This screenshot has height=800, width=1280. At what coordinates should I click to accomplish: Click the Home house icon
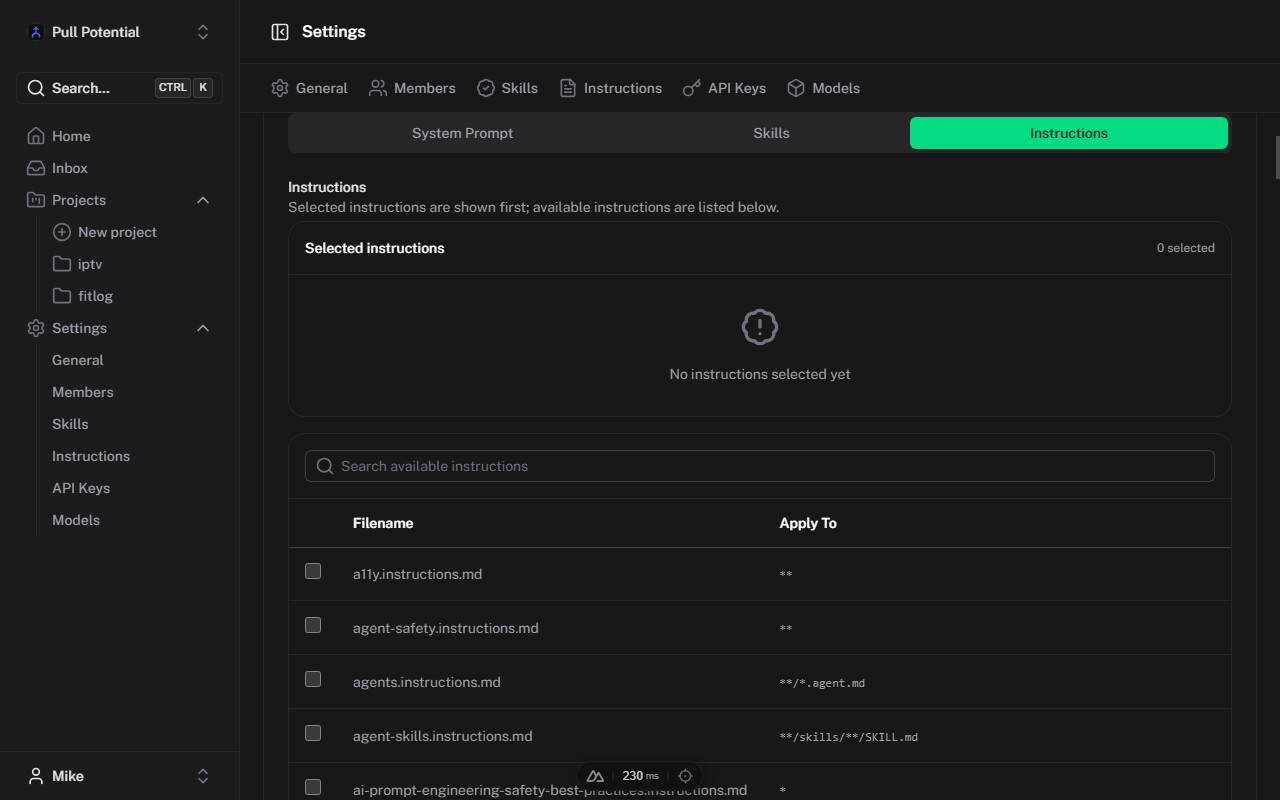(x=36, y=136)
